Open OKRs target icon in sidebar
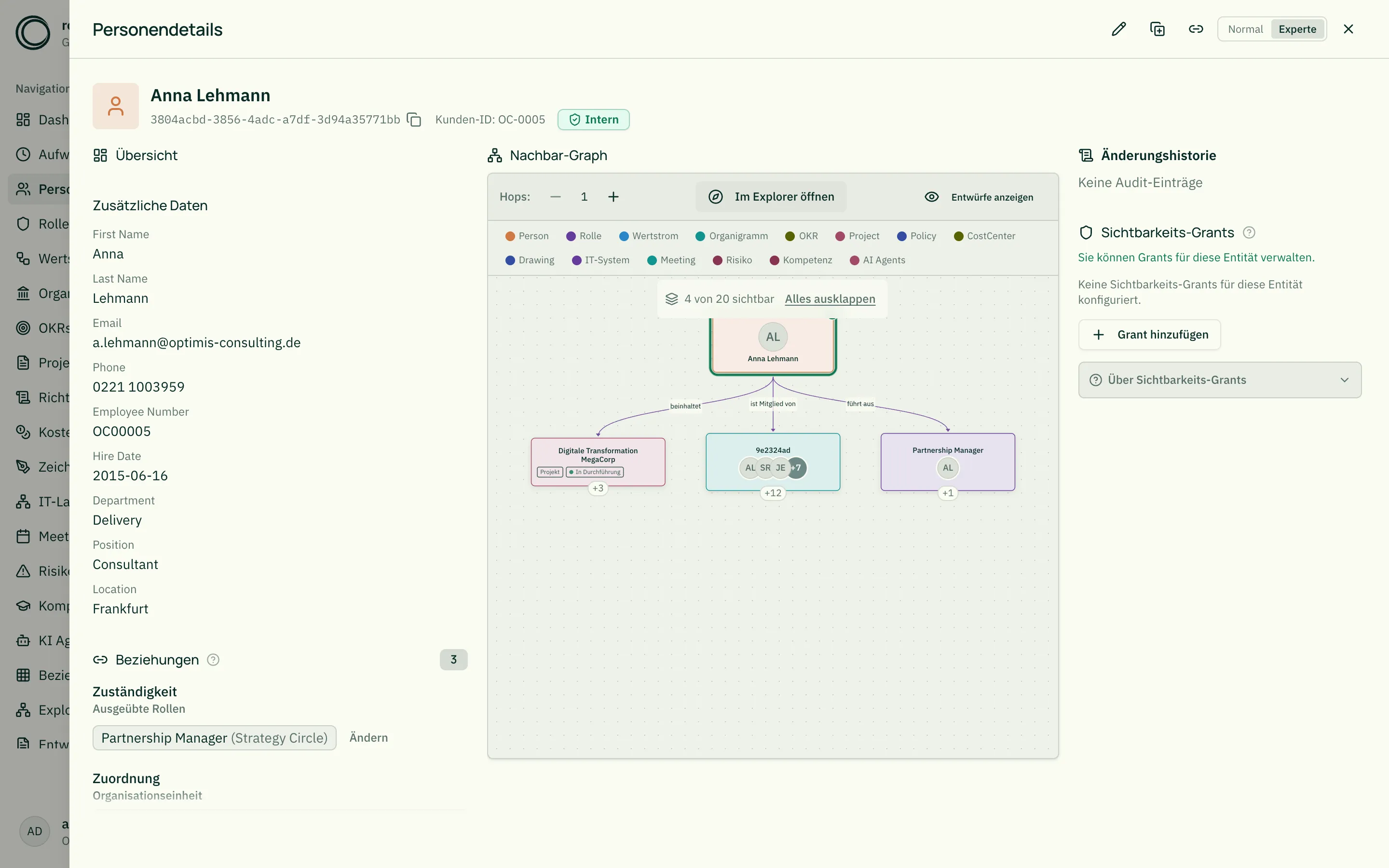1389x868 pixels. coord(23,328)
